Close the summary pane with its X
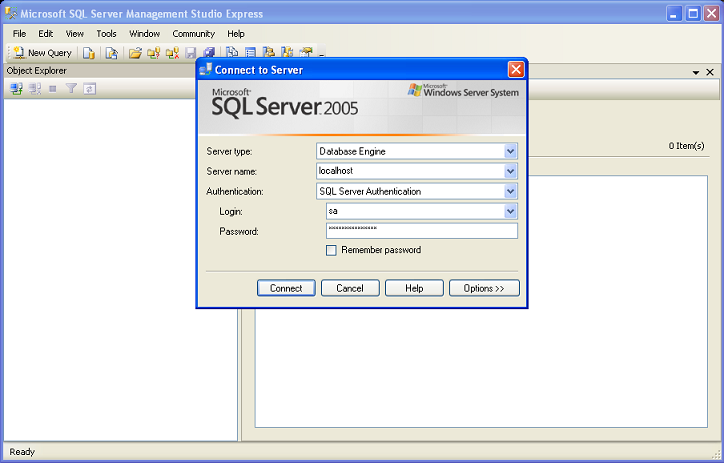724x463 pixels. 710,72
